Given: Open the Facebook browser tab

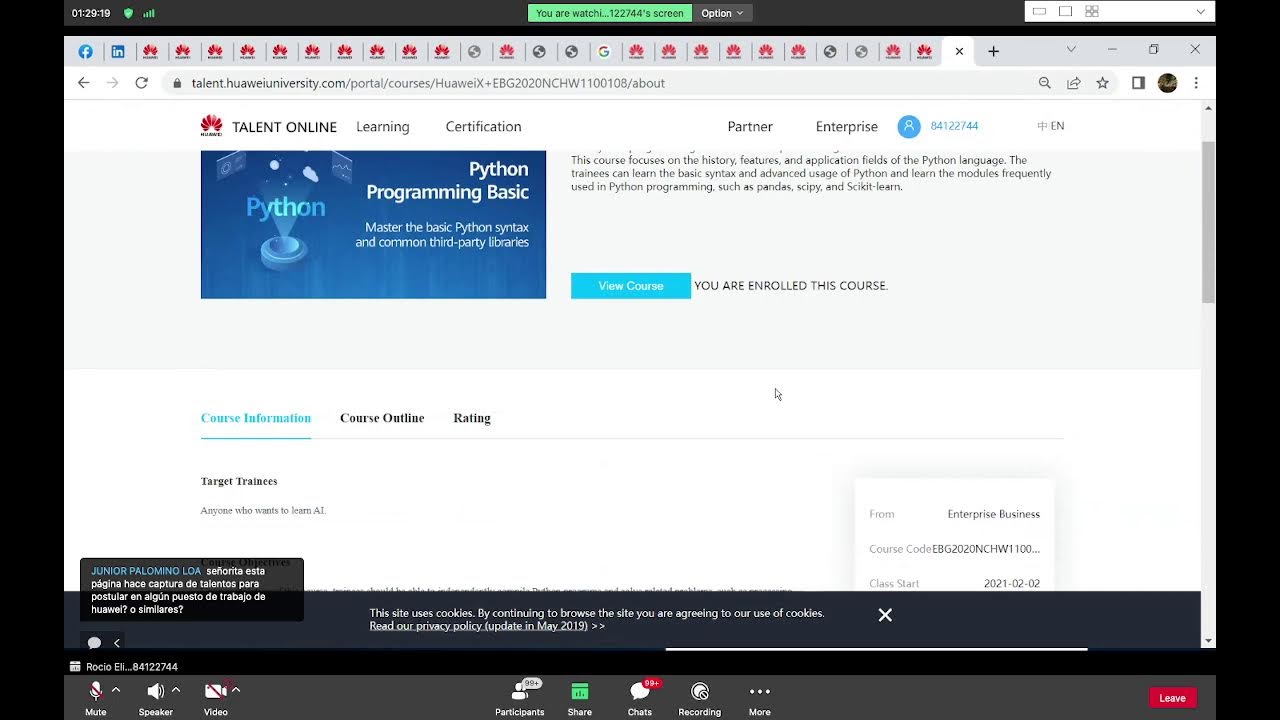Looking at the screenshot, I should tap(85, 51).
